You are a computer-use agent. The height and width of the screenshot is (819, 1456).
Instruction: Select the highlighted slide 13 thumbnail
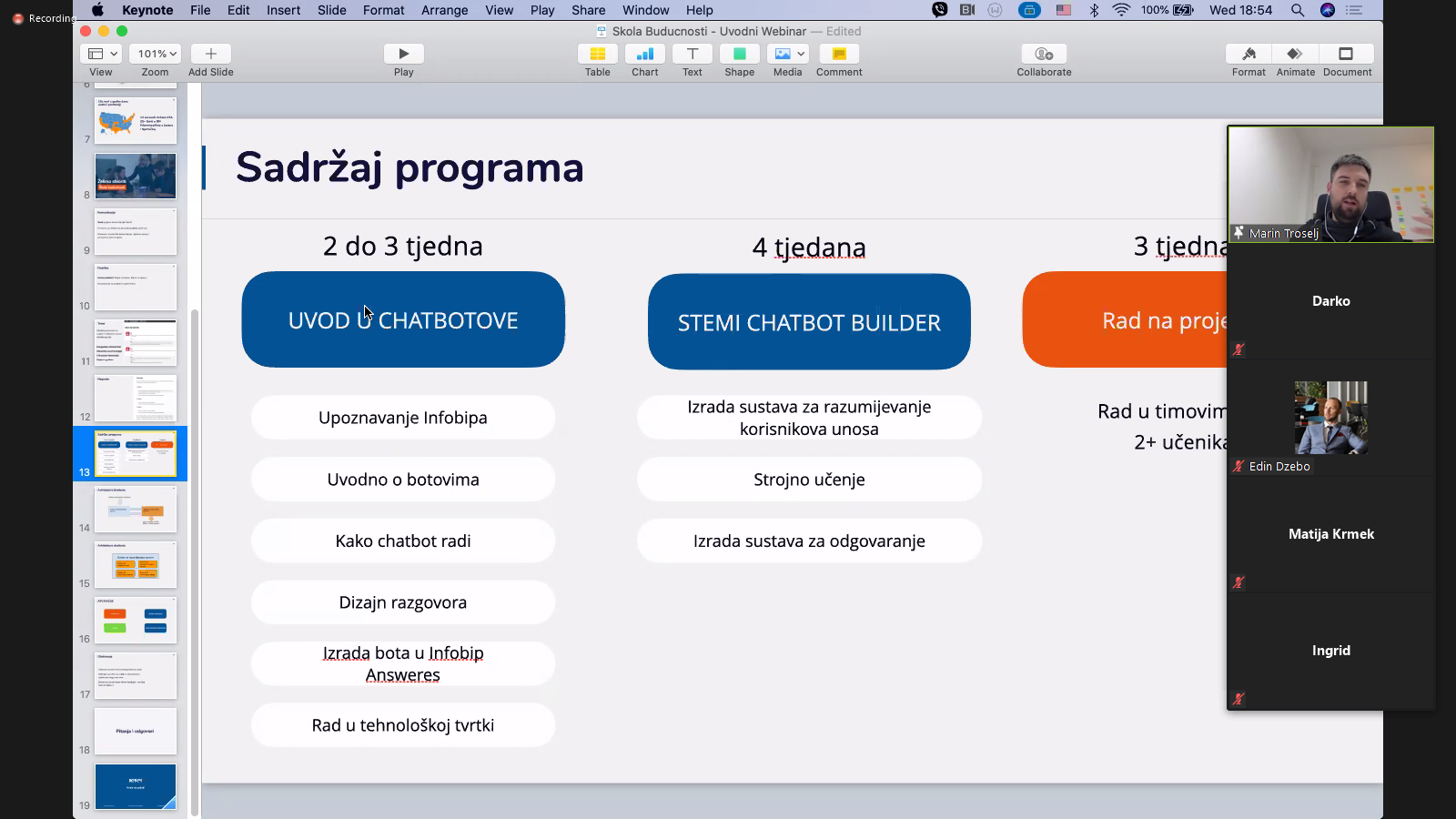pos(136,453)
